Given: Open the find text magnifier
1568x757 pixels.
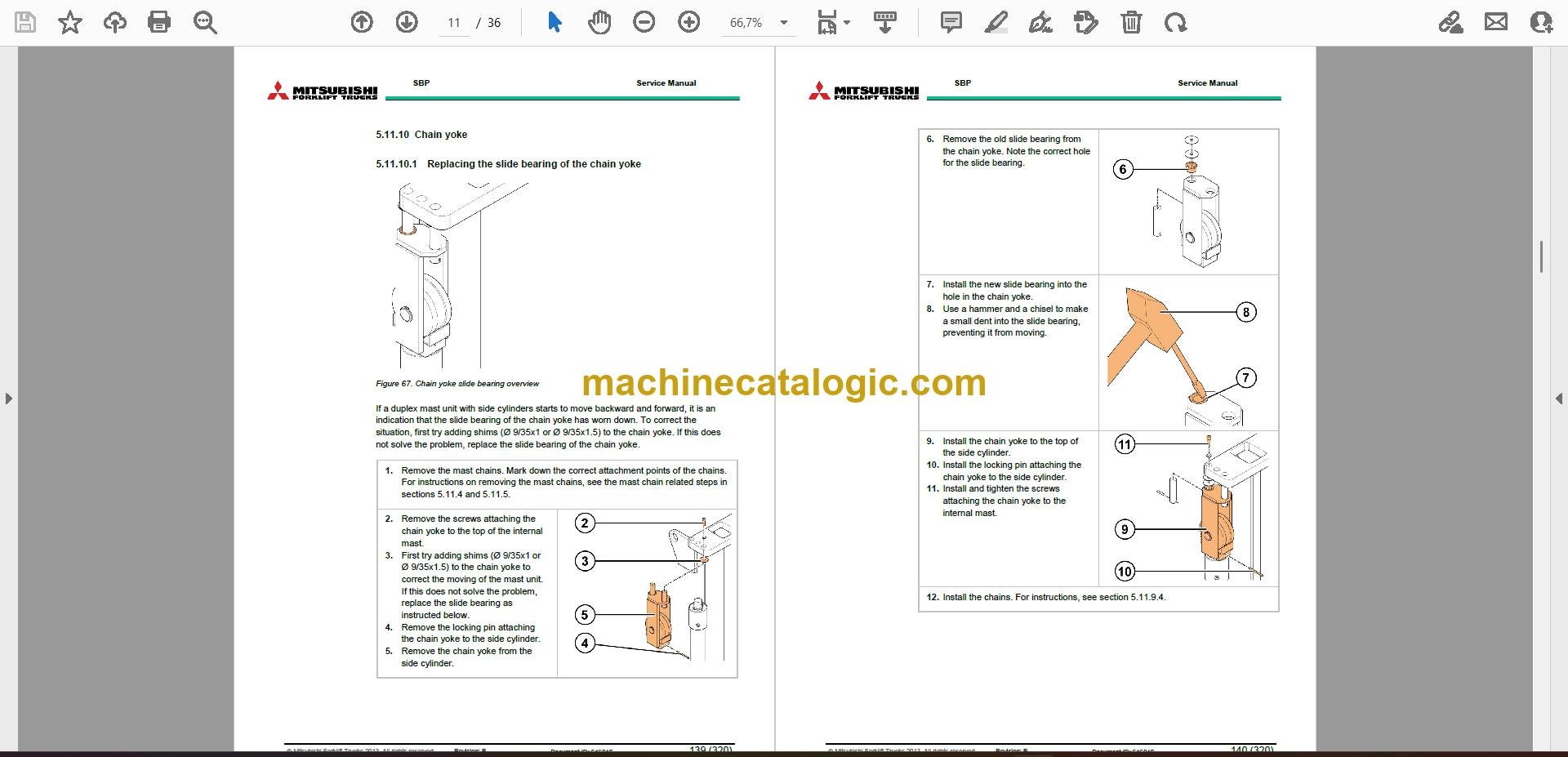Looking at the screenshot, I should tap(205, 23).
